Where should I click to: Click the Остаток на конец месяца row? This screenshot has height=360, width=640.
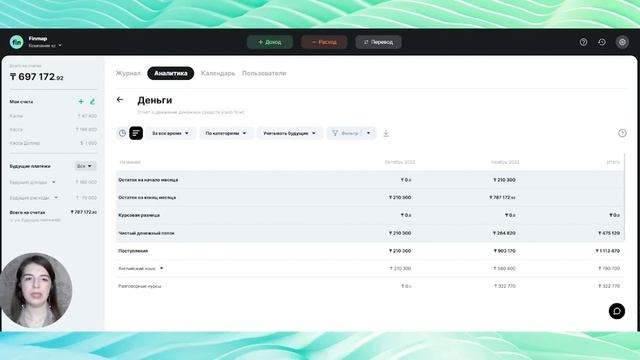pos(370,197)
